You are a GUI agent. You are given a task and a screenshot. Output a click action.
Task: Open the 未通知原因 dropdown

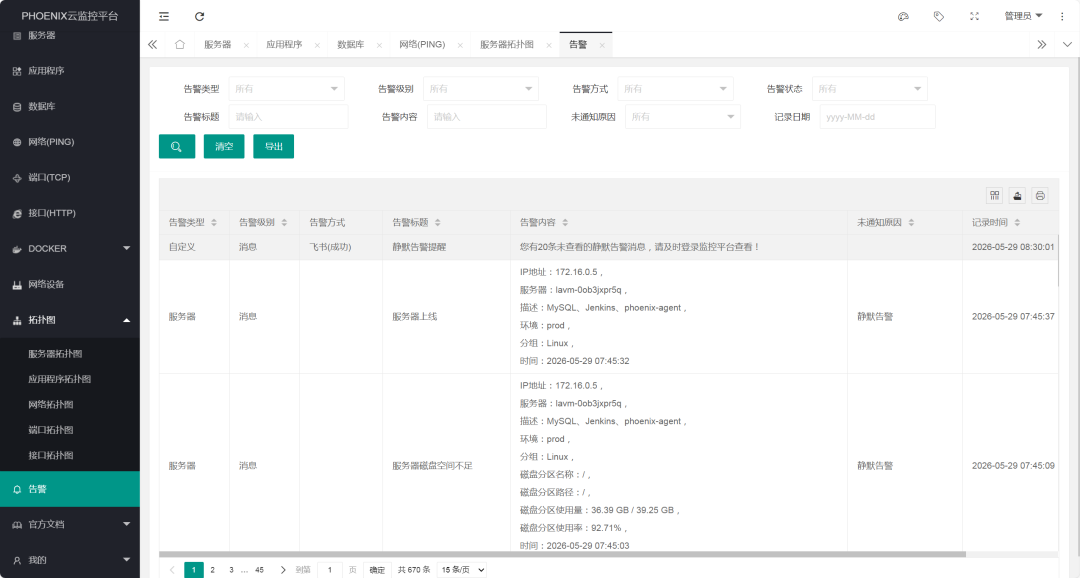click(683, 117)
